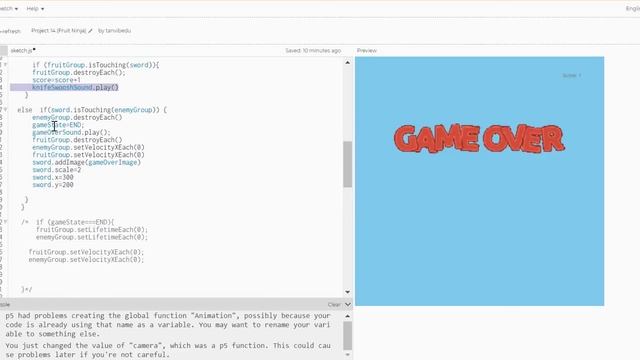Click the fruitGroup.setLifetimeEach(0); commented line
Viewport: 640px width, 360px height.
[92, 230]
